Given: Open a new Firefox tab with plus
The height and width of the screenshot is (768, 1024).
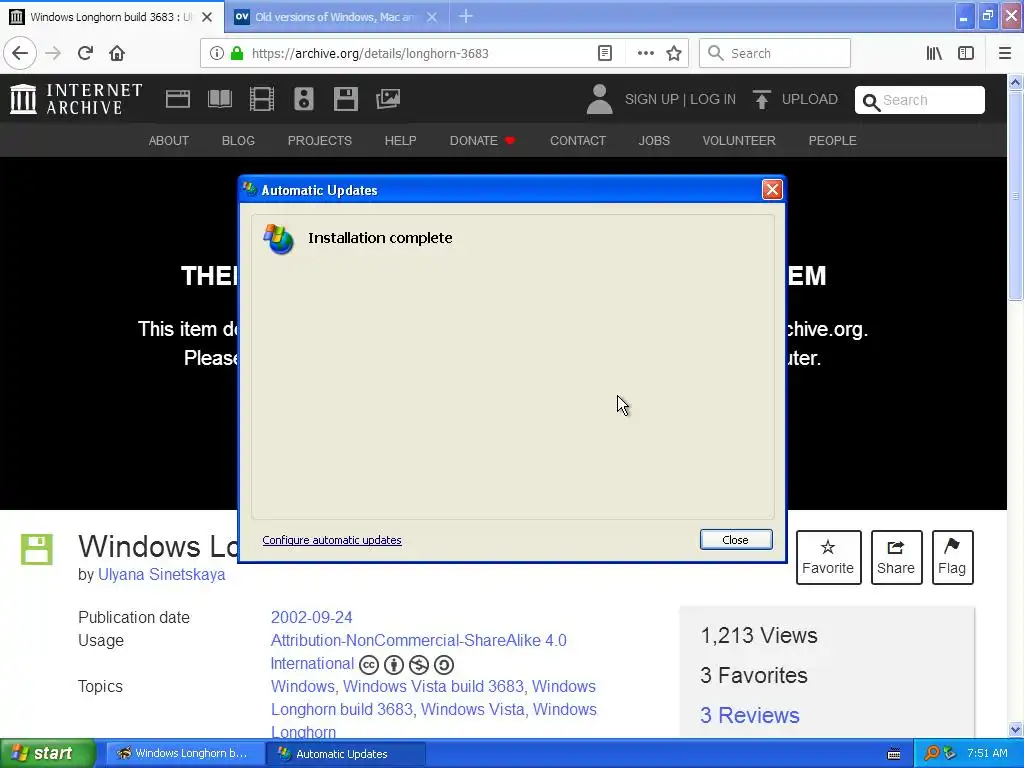Looking at the screenshot, I should pos(466,16).
